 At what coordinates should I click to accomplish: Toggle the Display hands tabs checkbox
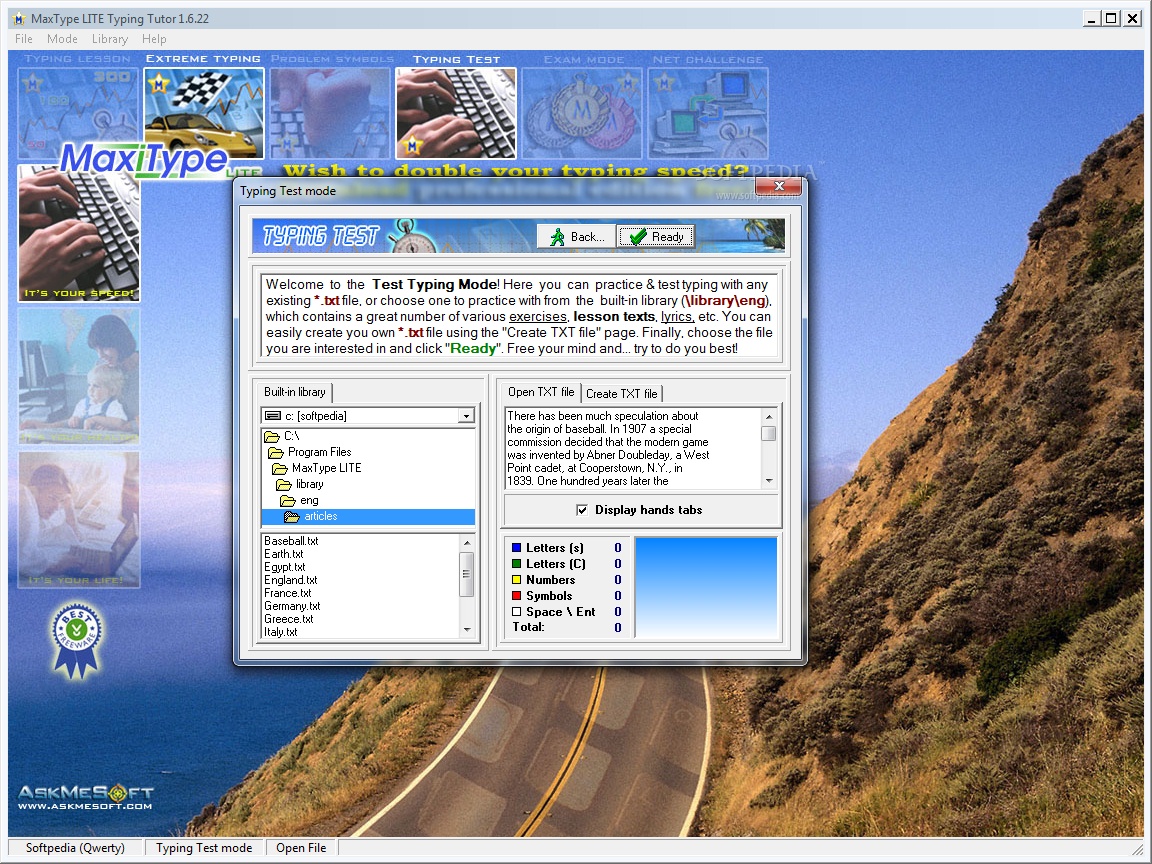(582, 510)
